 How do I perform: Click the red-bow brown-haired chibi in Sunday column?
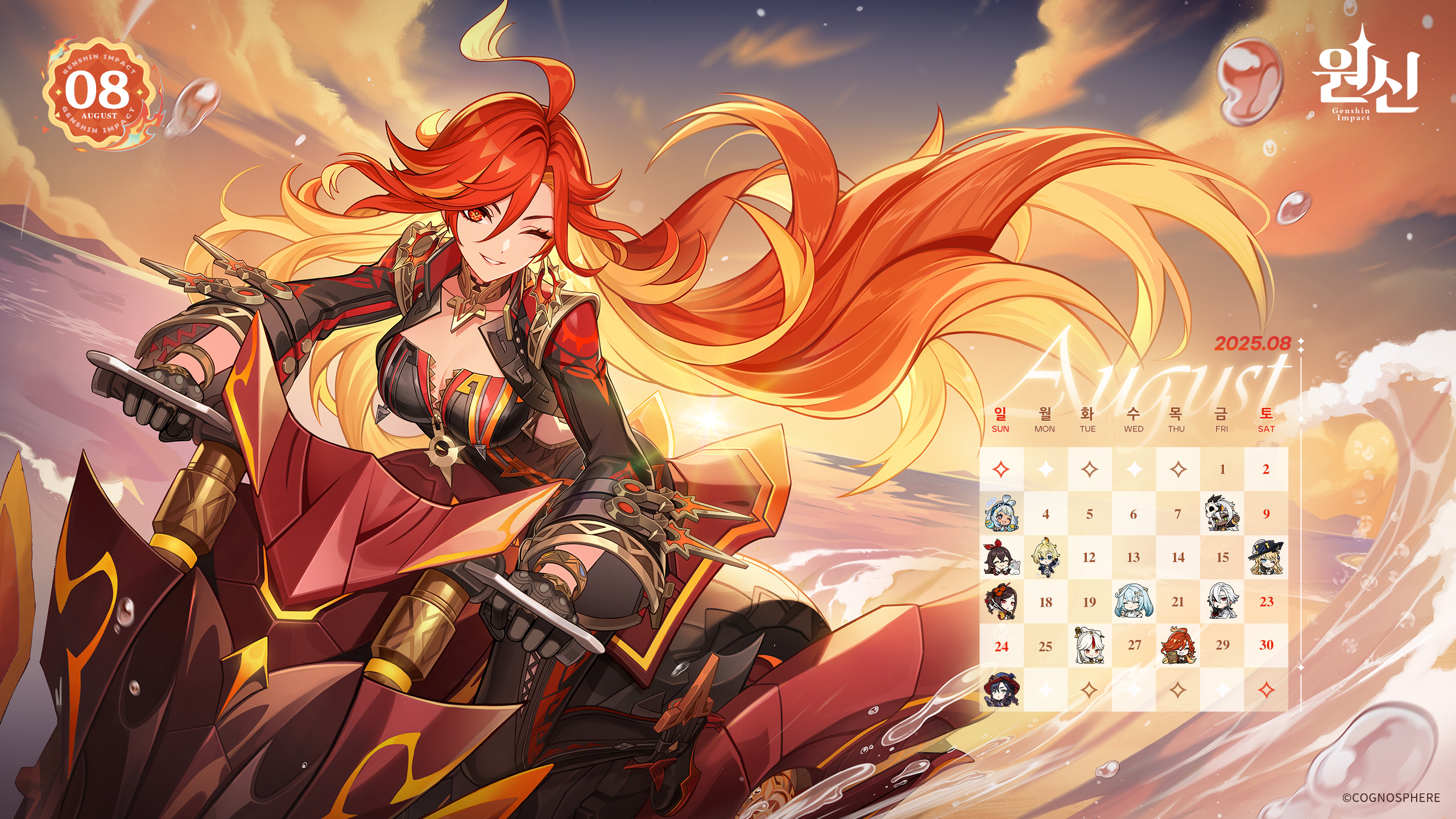click(1002, 557)
